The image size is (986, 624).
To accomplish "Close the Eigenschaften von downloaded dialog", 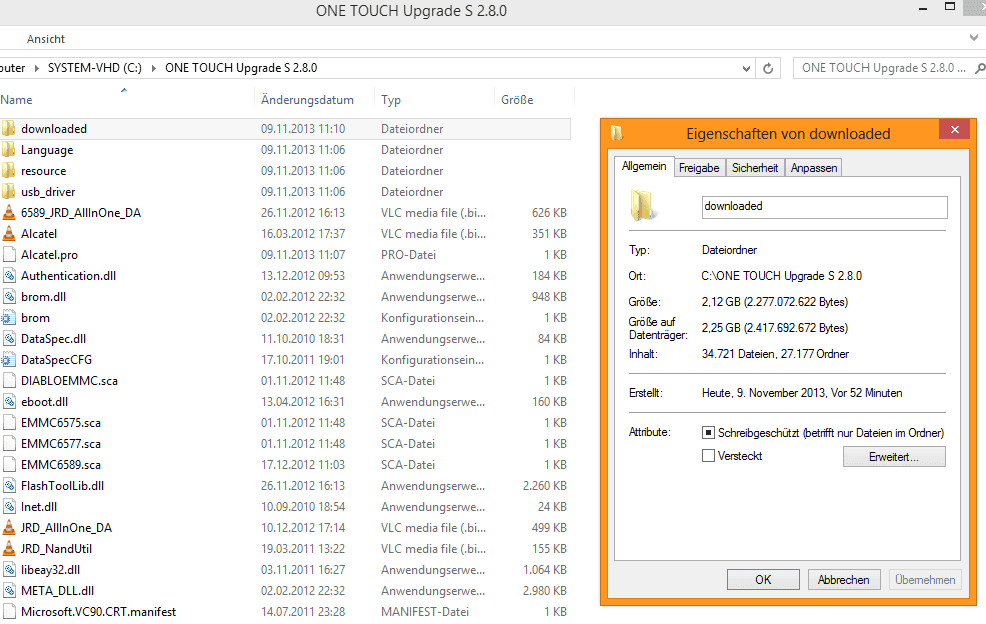I will click(x=955, y=130).
